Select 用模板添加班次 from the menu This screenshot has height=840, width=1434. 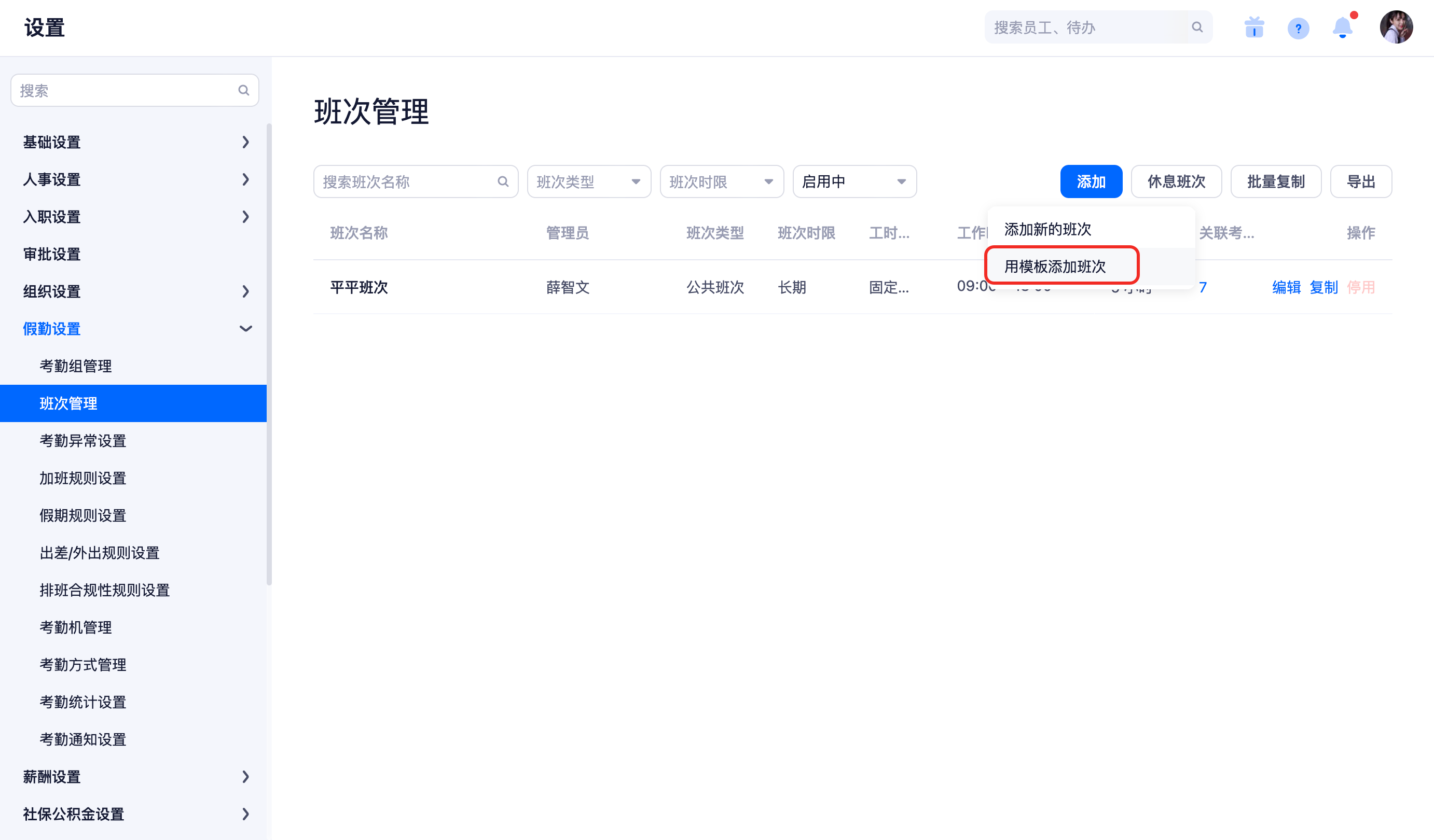[x=1054, y=266]
